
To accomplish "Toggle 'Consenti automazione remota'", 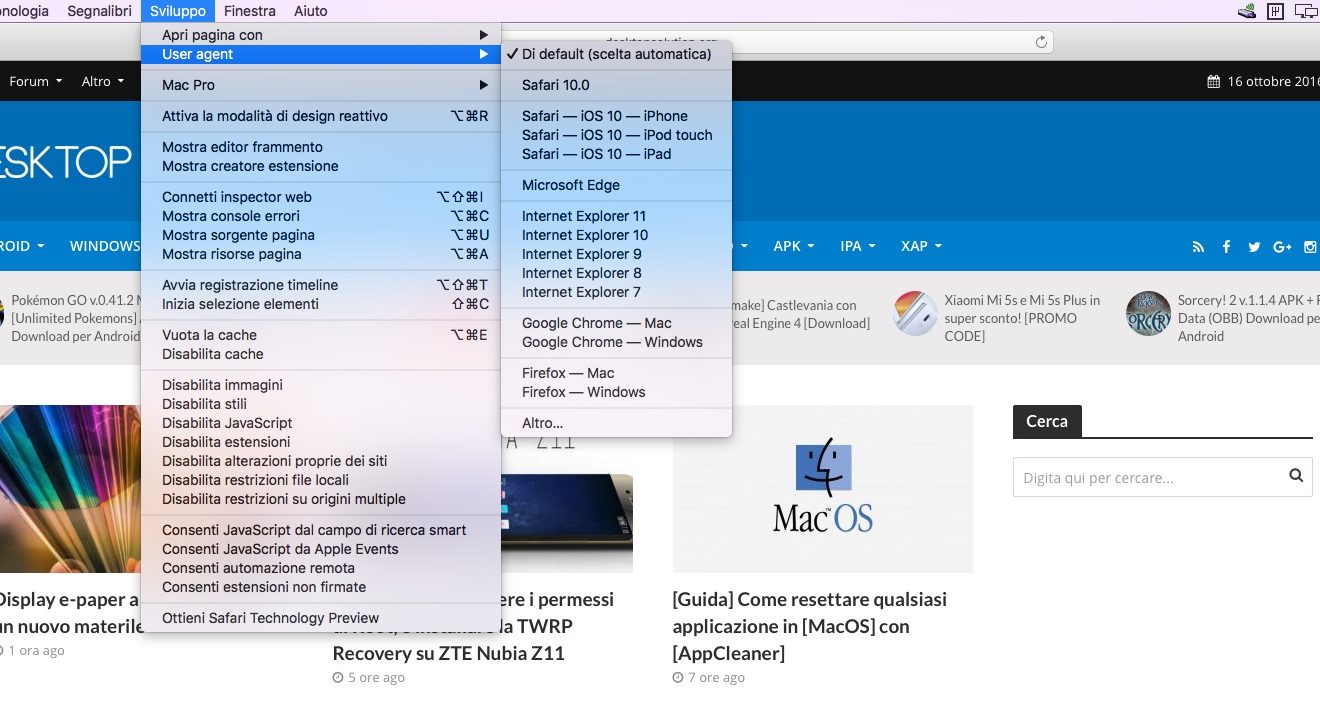I will [321, 568].
